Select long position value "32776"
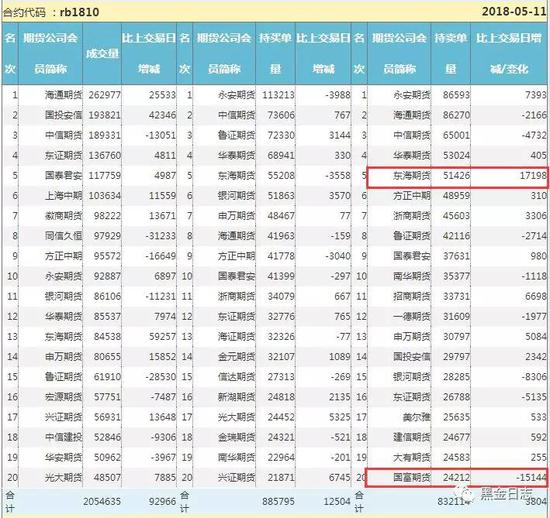Screen dimensions: 550x518 [281, 316]
